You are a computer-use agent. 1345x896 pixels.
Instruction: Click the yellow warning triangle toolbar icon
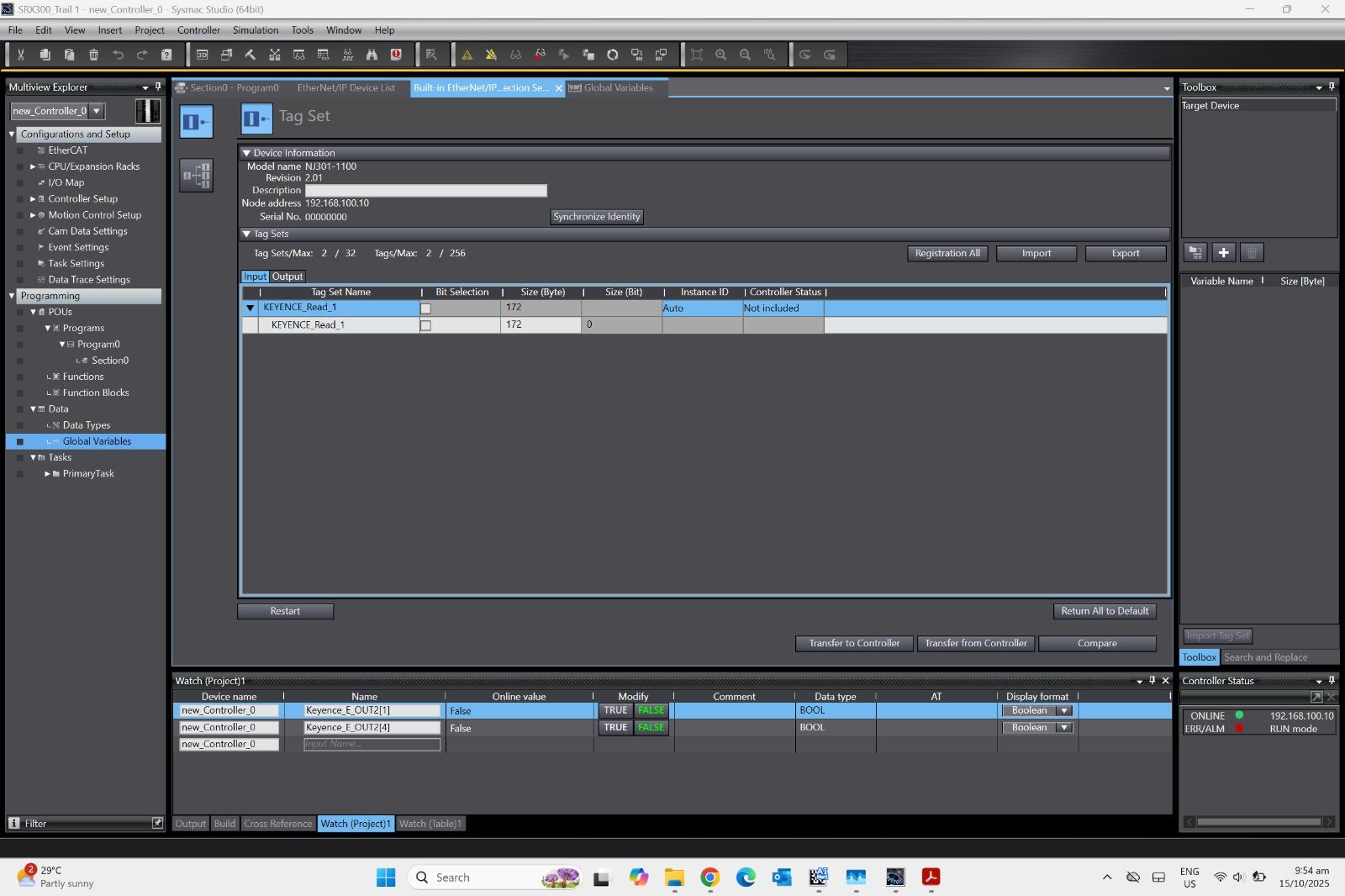pyautogui.click(x=467, y=55)
